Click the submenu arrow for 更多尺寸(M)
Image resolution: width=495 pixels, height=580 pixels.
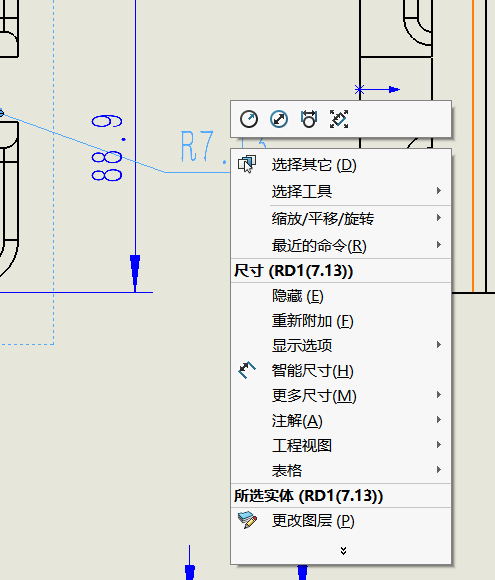(x=439, y=394)
